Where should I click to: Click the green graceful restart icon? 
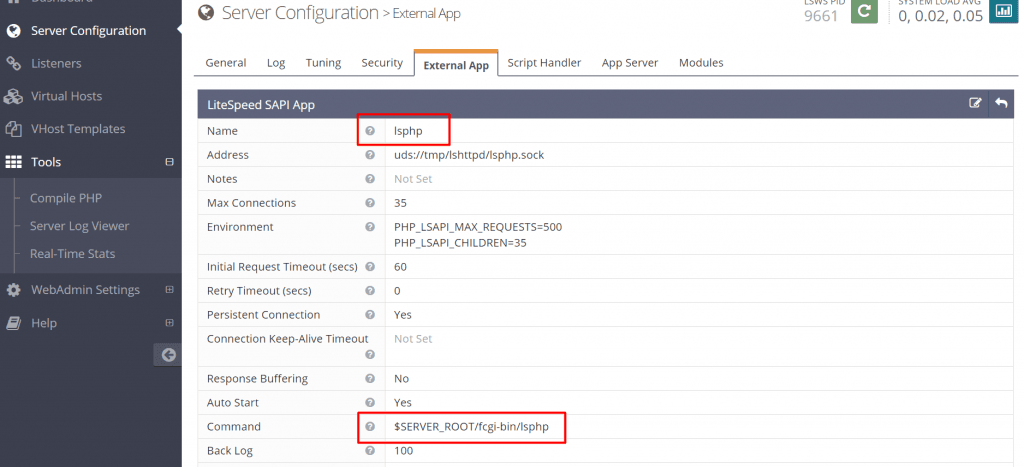point(864,11)
